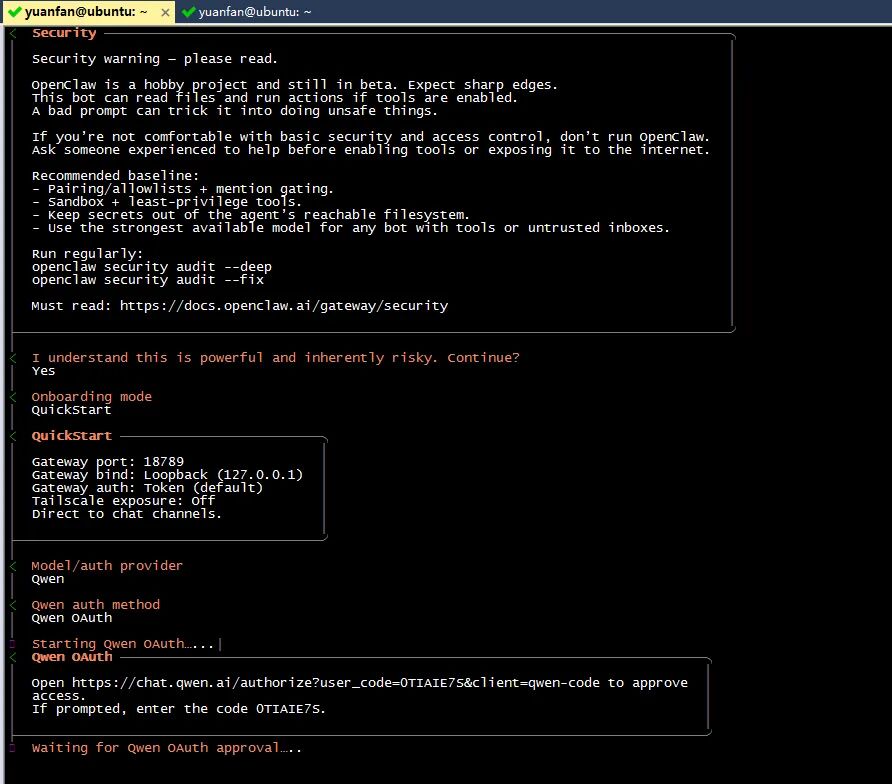Screen dimensions: 892x784
Task: Click the 'Sandbox + least-privilege tools' line
Action: (x=167, y=202)
